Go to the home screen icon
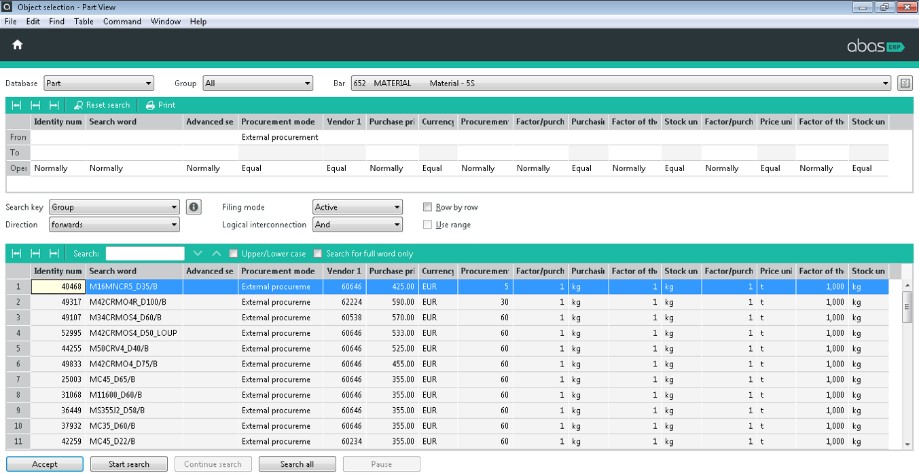The width and height of the screenshot is (919, 473). (17, 45)
